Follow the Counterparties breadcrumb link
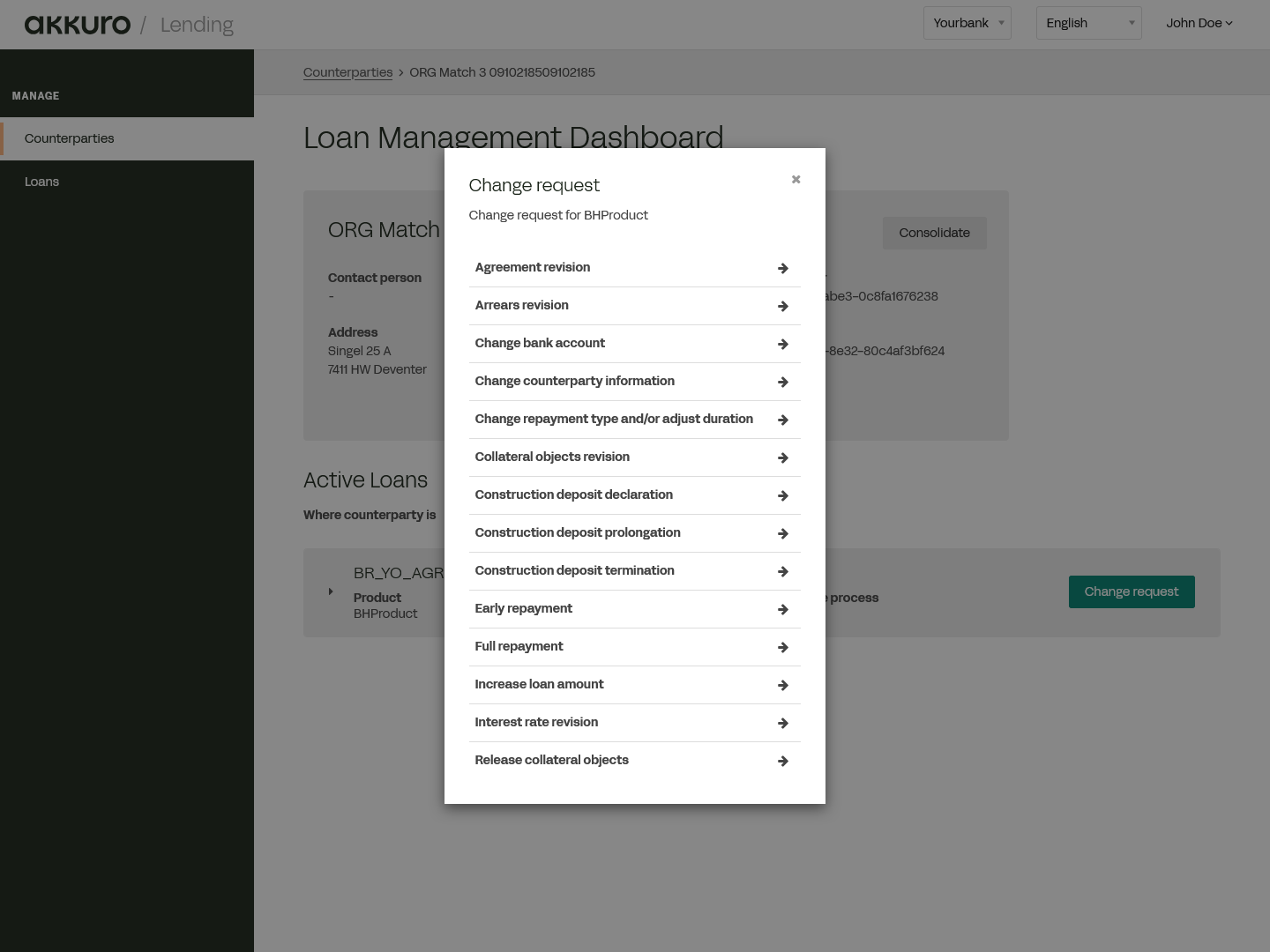1270x952 pixels. click(x=347, y=72)
